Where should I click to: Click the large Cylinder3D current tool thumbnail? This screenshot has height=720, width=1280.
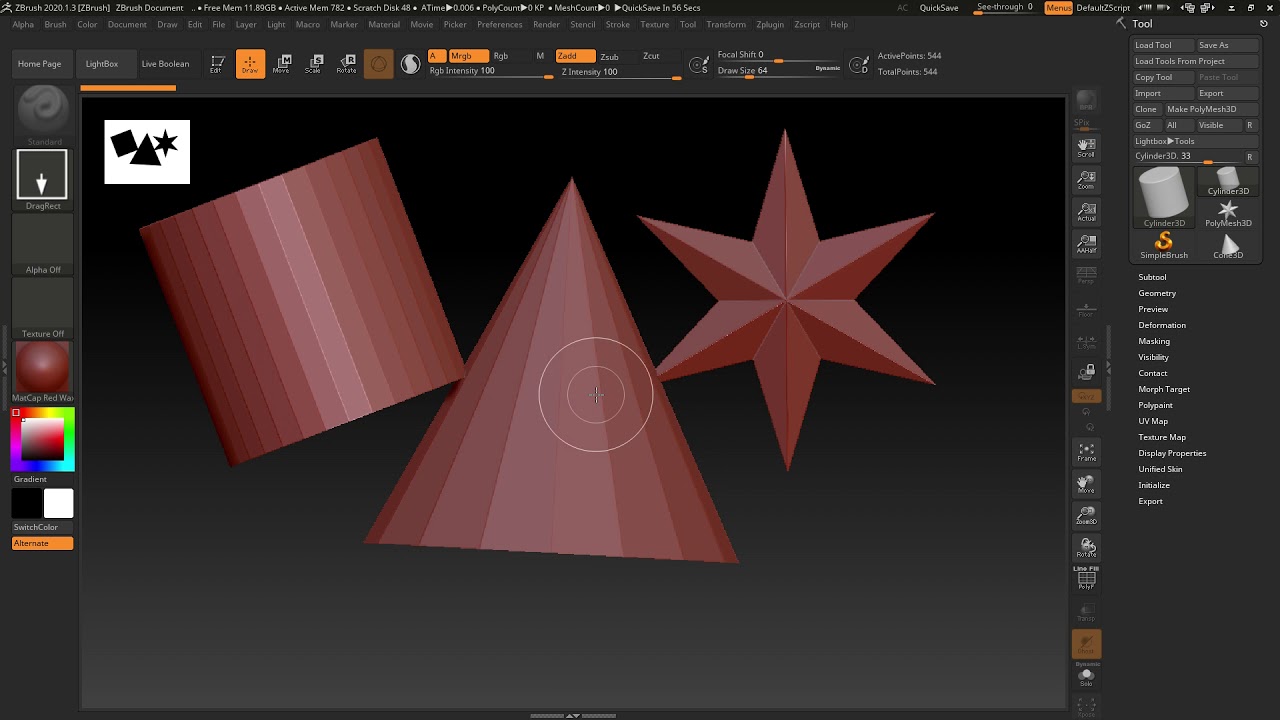coord(1164,196)
